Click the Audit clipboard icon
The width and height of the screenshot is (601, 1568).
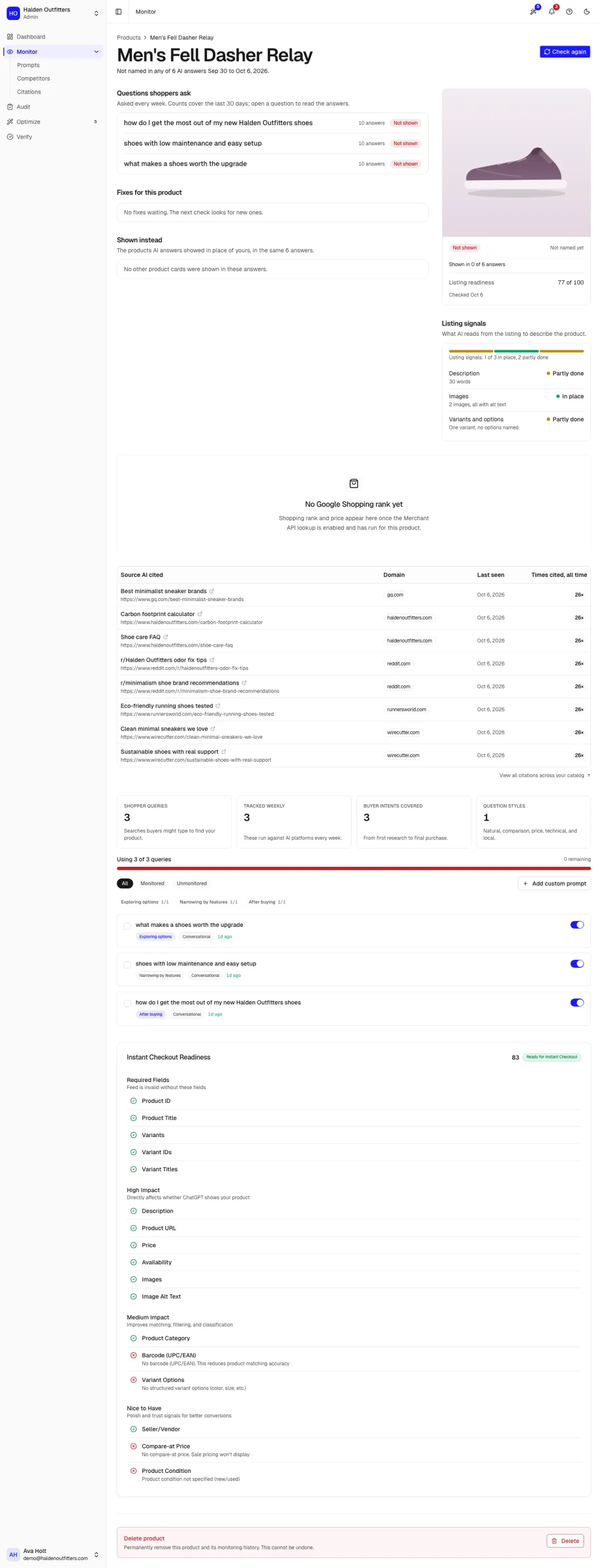click(10, 107)
